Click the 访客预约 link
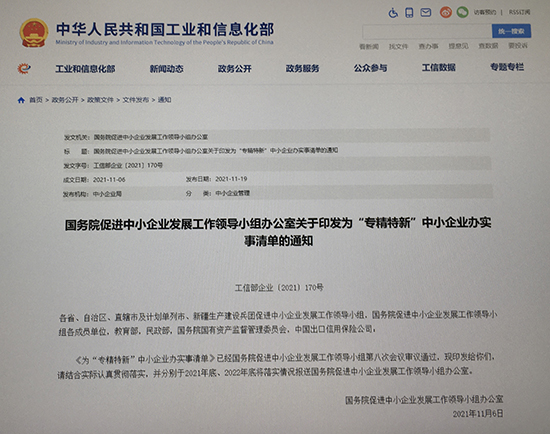550x434 pixels. tap(485, 12)
